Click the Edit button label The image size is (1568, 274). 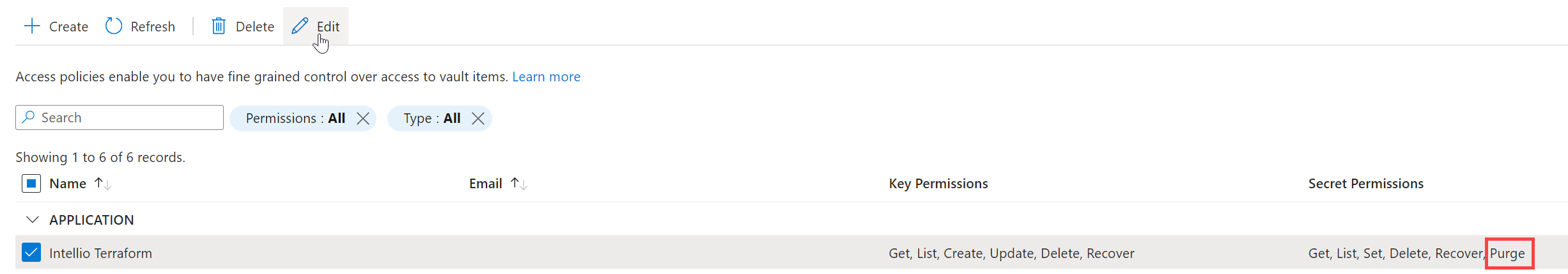point(328,26)
